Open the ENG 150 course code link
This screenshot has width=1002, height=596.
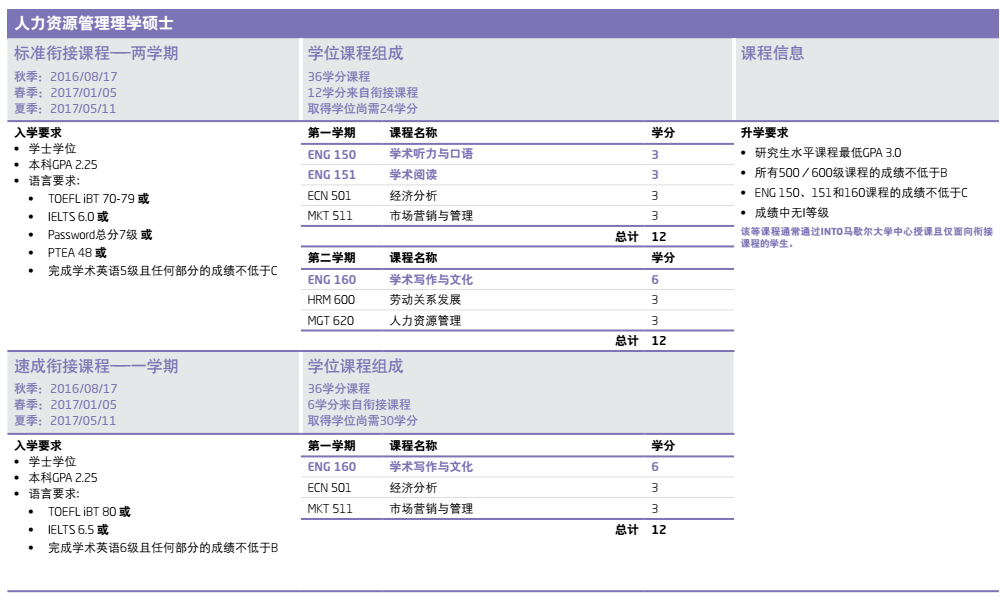point(331,154)
